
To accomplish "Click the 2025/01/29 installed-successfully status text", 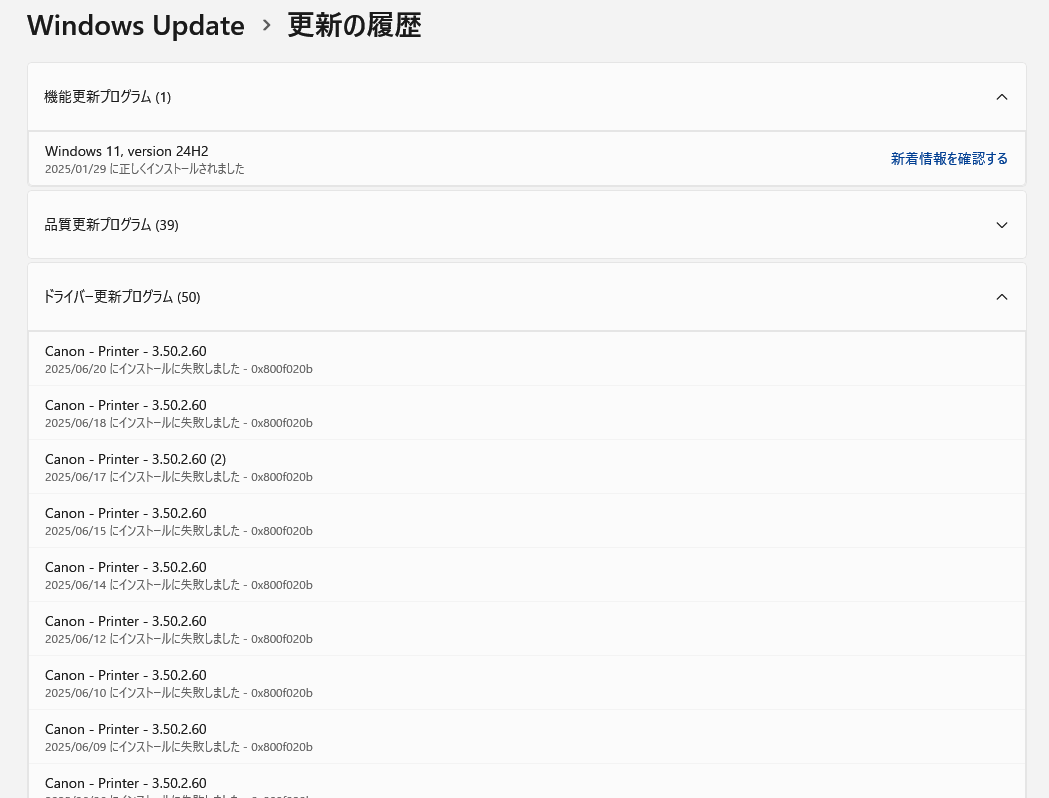I will point(145,169).
